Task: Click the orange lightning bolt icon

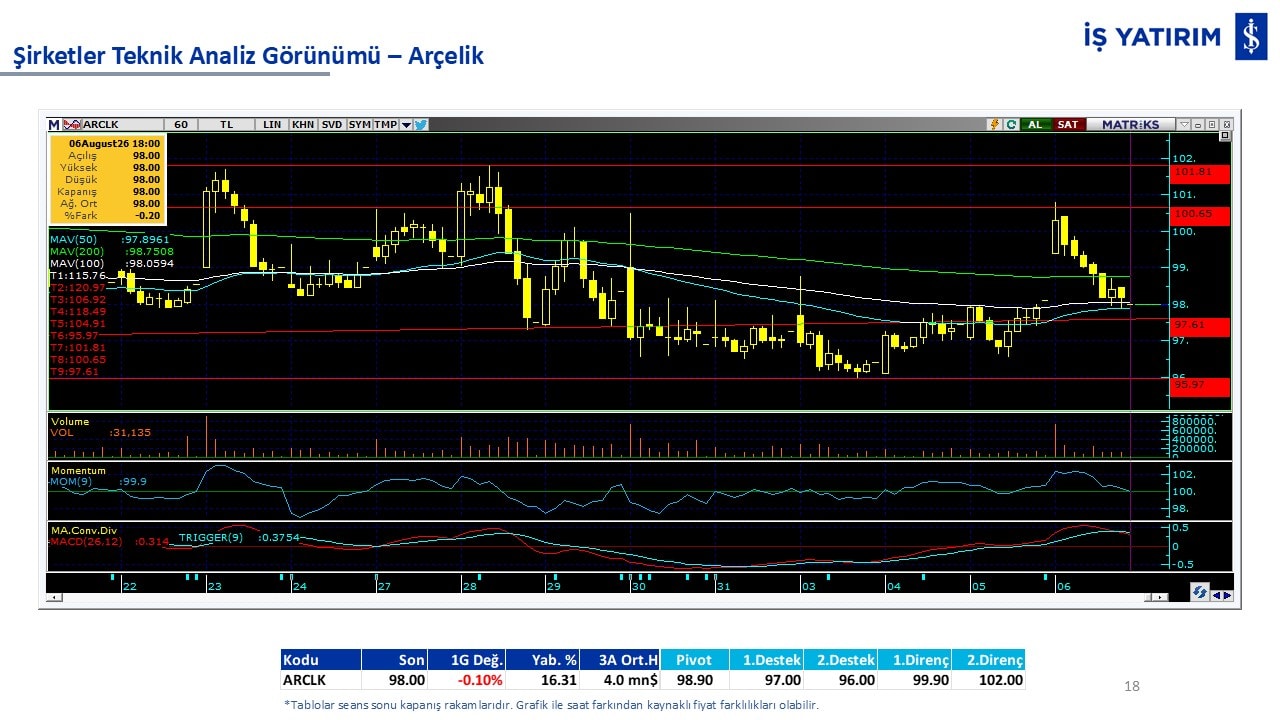Action: tap(994, 125)
